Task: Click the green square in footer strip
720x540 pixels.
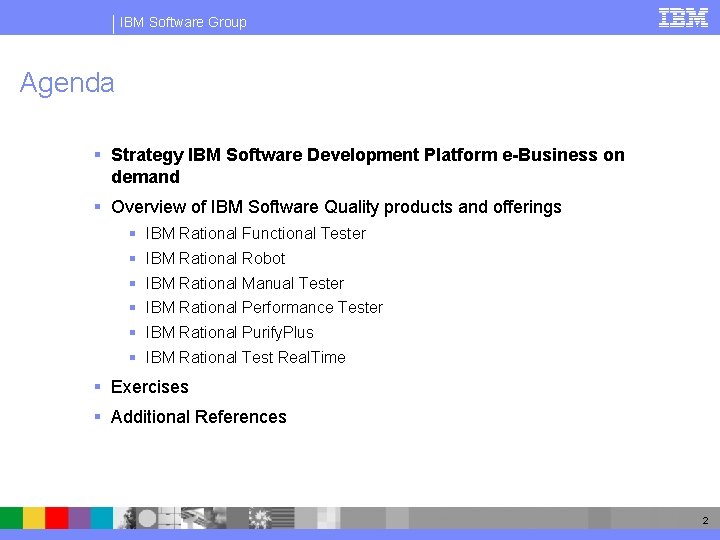Action: 11,518
